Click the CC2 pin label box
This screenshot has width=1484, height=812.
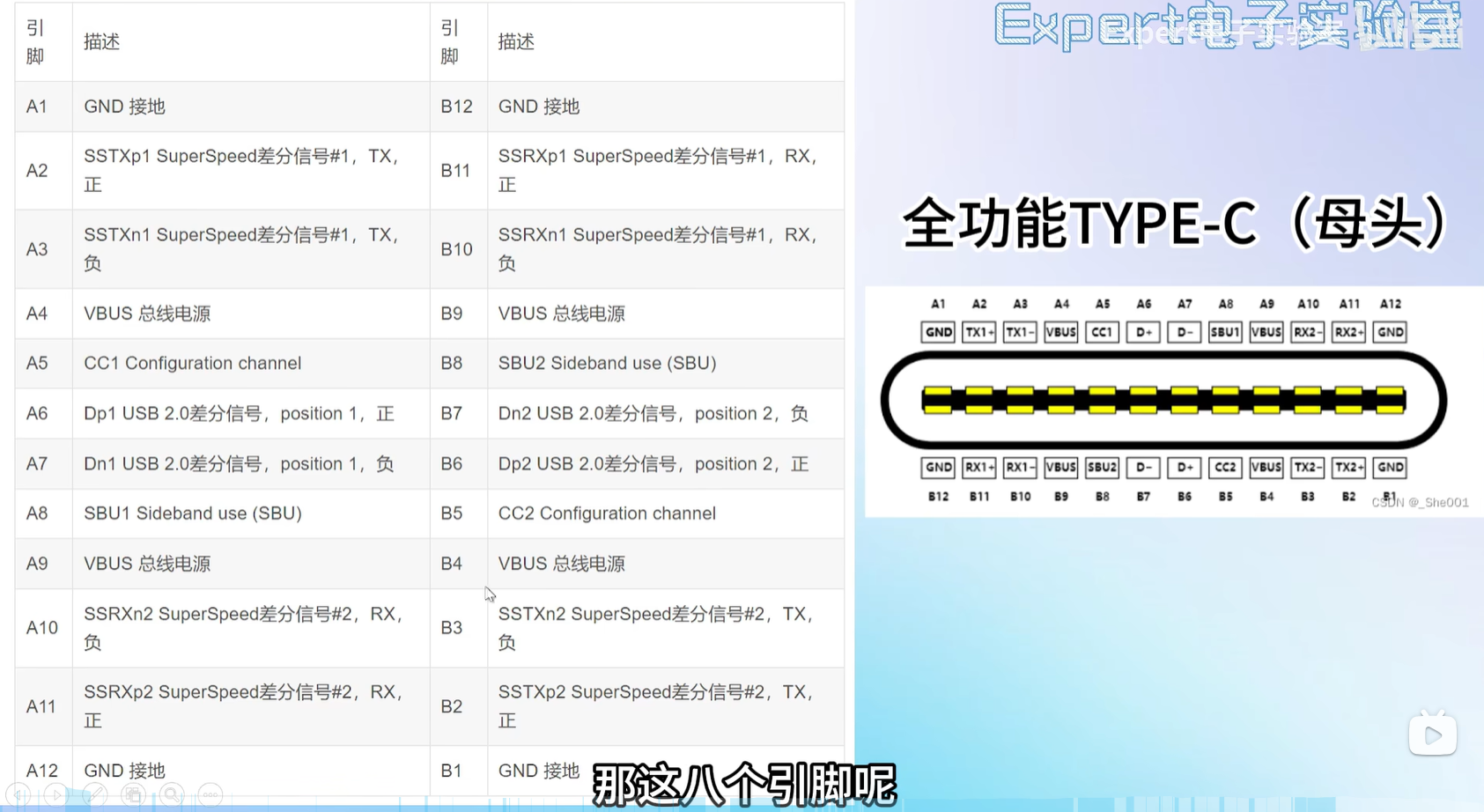[x=1225, y=468]
